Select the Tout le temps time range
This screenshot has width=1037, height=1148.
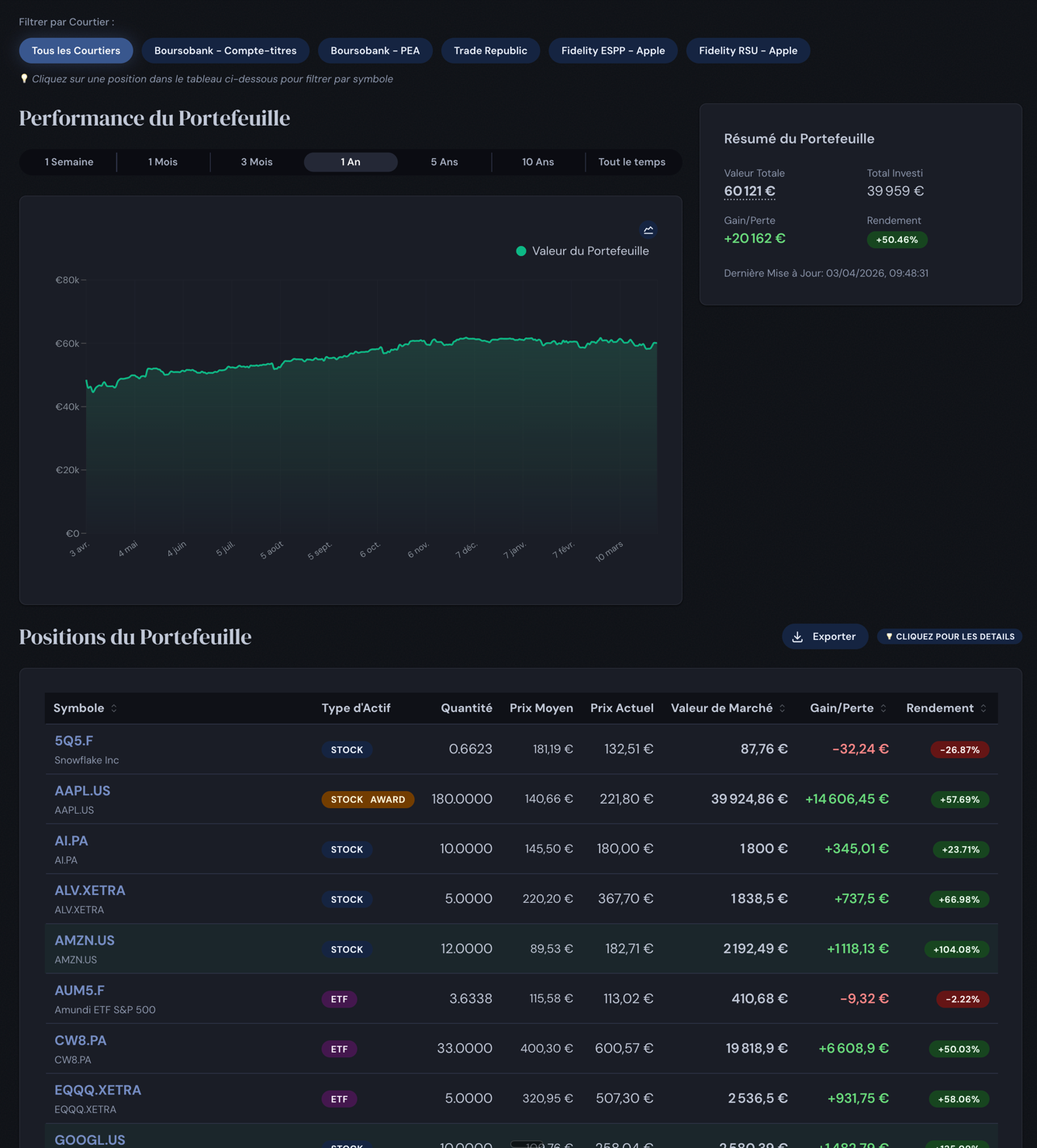point(631,162)
